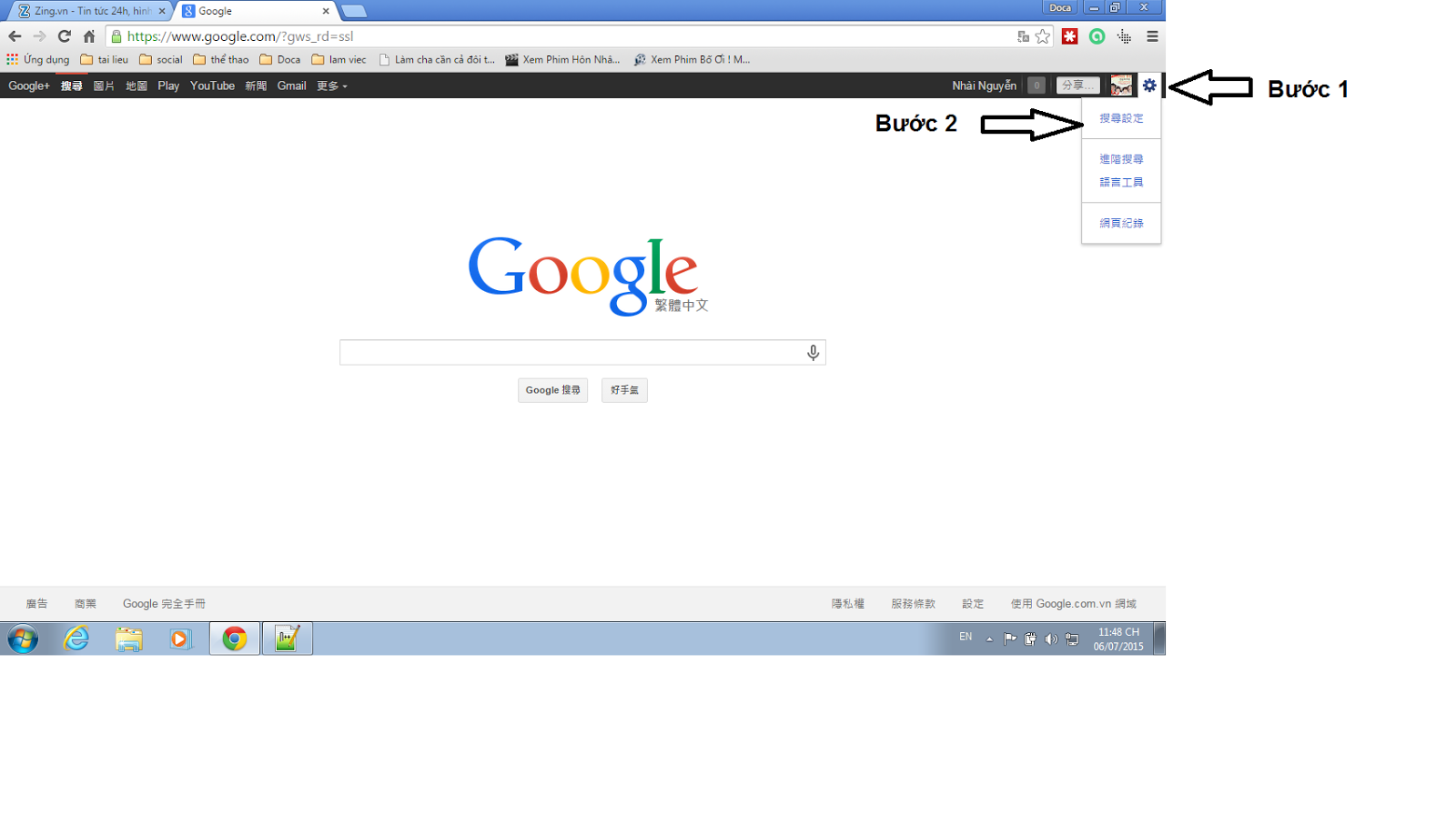The image size is (1456, 814).
Task: Bookmark this page with star icon
Action: point(1043,36)
